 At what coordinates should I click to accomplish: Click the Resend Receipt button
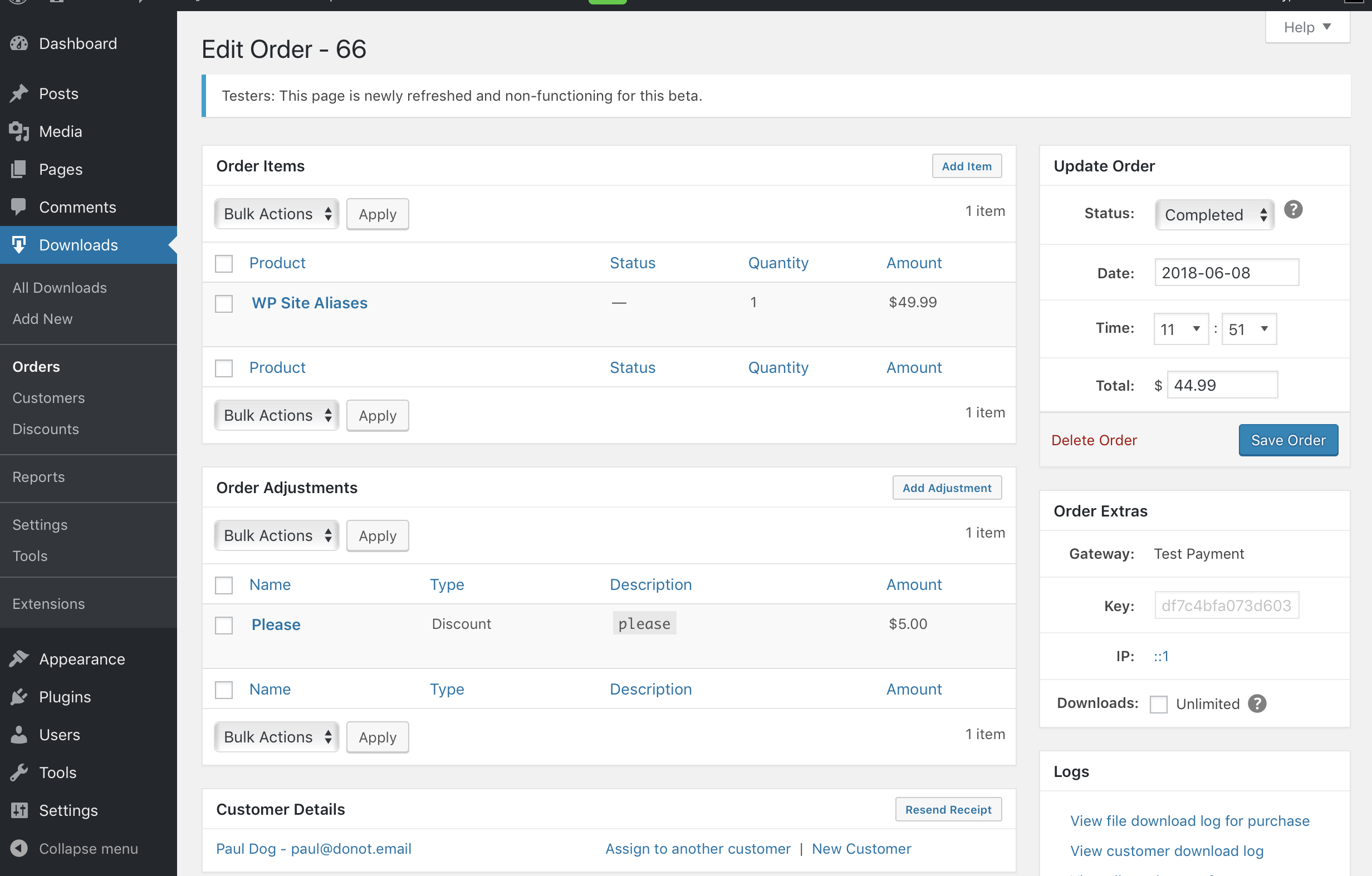tap(948, 810)
